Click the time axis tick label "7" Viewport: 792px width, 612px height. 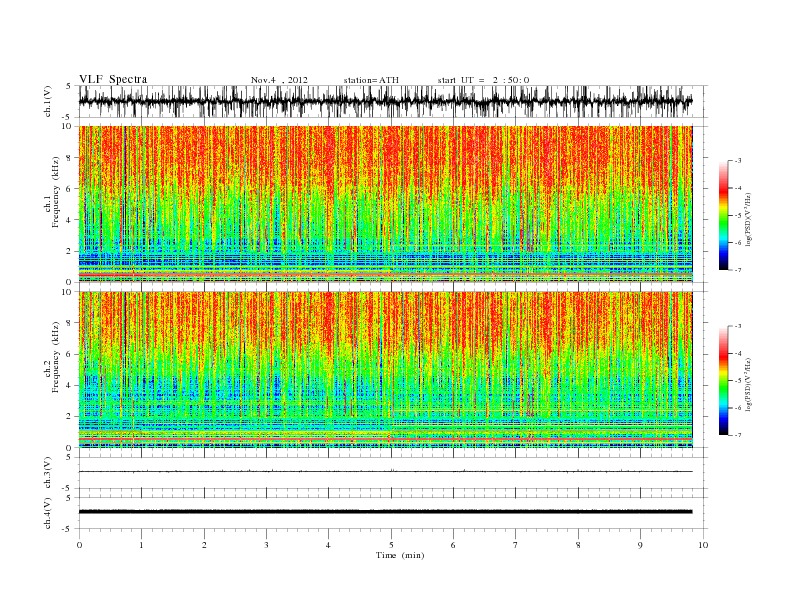pyautogui.click(x=516, y=545)
